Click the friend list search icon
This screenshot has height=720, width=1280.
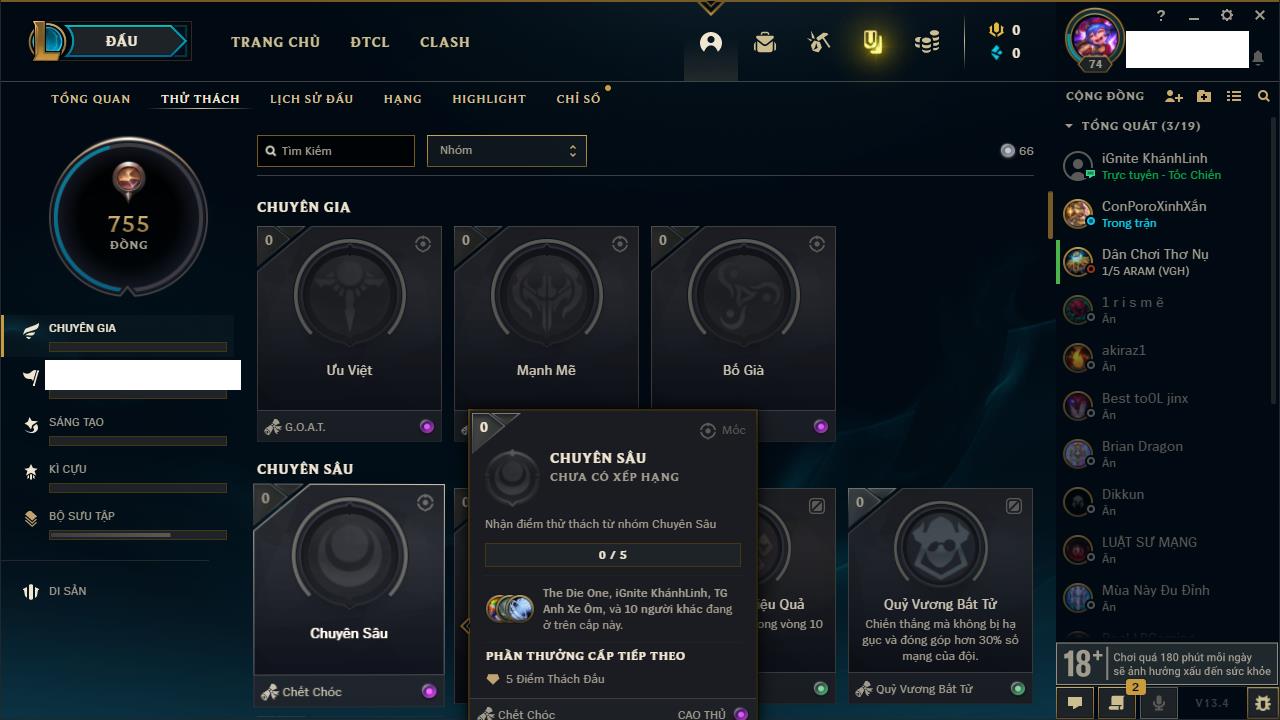(1264, 96)
